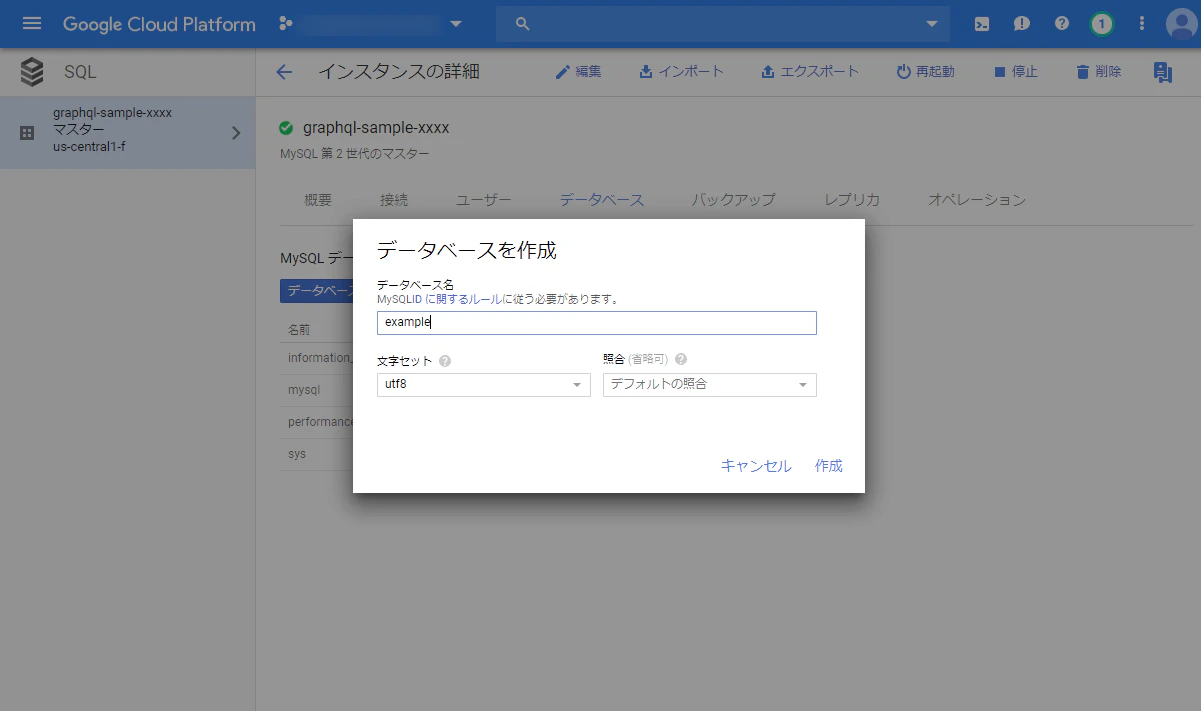Activate the Cloud Shell icon
Viewport: 1201px width, 711px height.
(x=982, y=24)
